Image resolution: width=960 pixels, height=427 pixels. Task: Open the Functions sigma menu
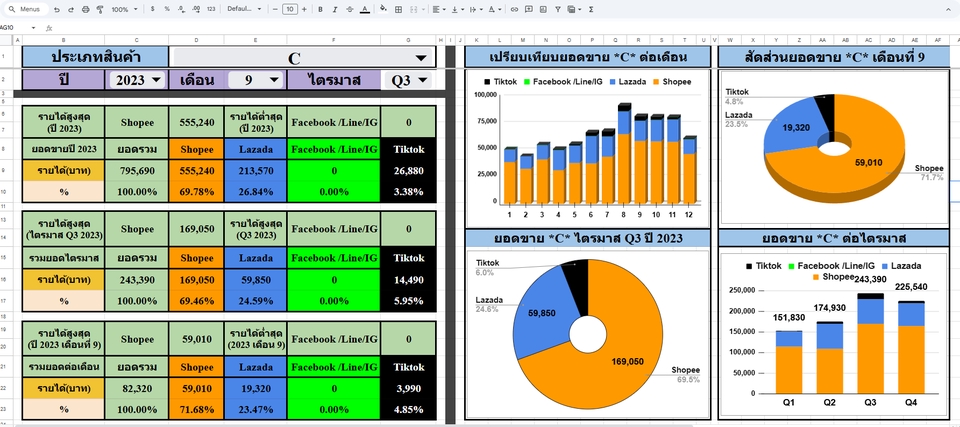point(591,9)
